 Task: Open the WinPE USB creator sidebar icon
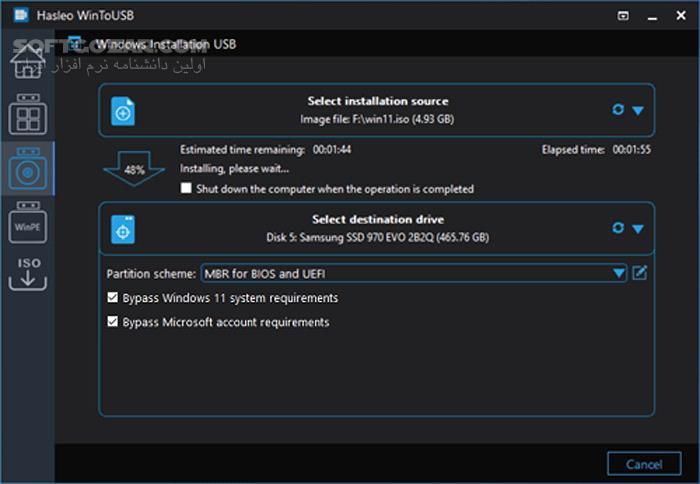click(28, 222)
